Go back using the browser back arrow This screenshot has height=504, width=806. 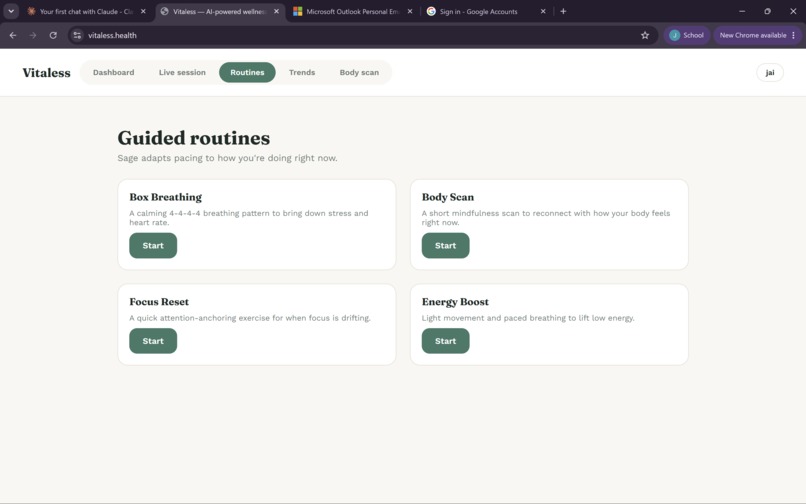tap(13, 35)
